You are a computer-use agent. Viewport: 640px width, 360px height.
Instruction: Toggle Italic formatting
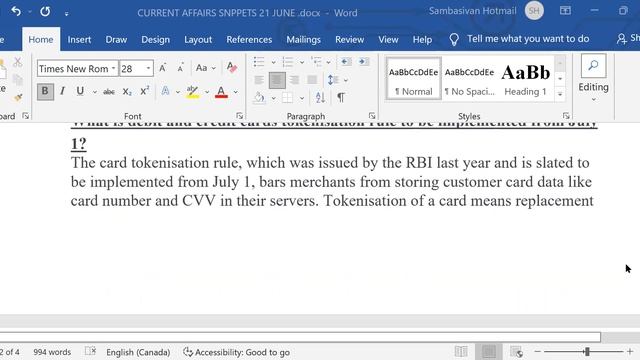(x=62, y=91)
